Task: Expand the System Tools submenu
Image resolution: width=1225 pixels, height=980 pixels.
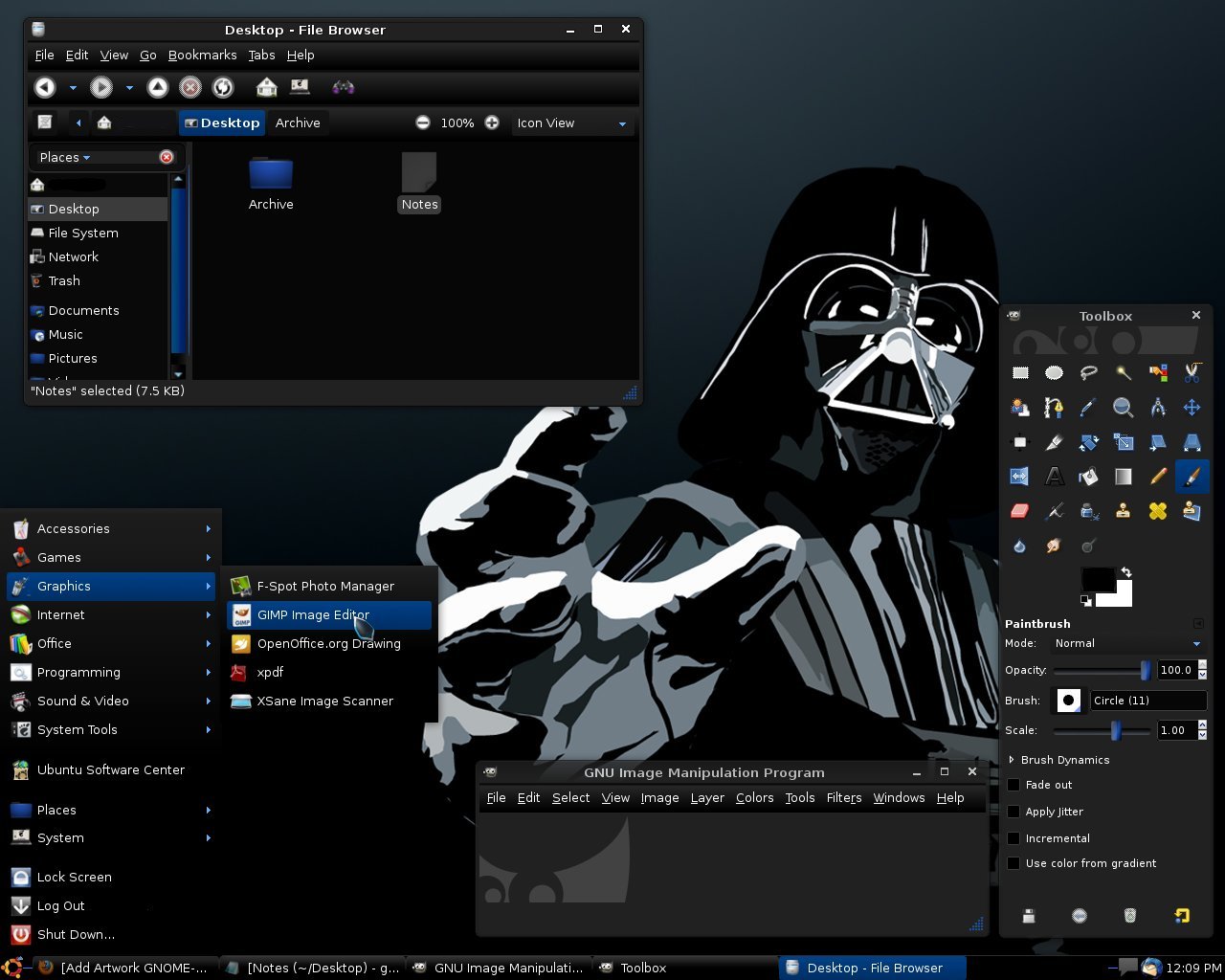Action: click(x=111, y=729)
